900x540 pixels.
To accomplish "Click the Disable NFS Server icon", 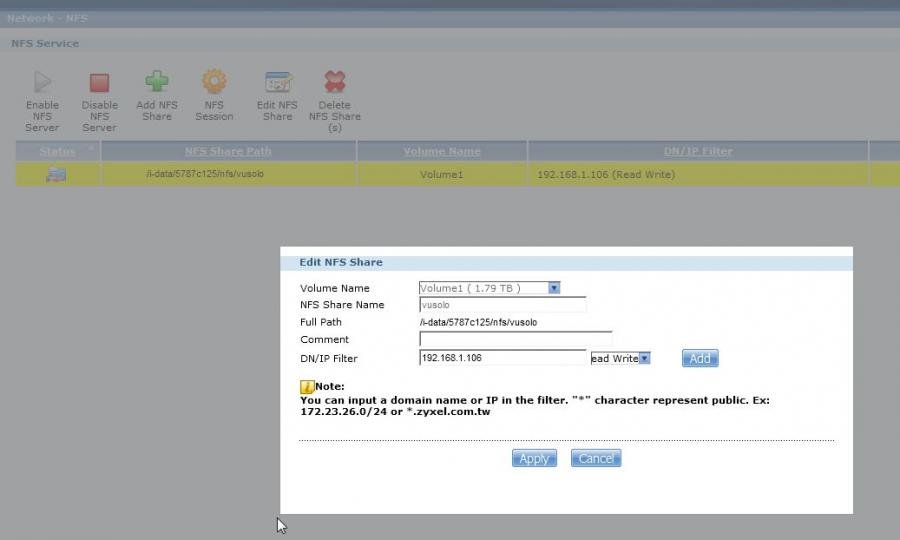I will (99, 82).
